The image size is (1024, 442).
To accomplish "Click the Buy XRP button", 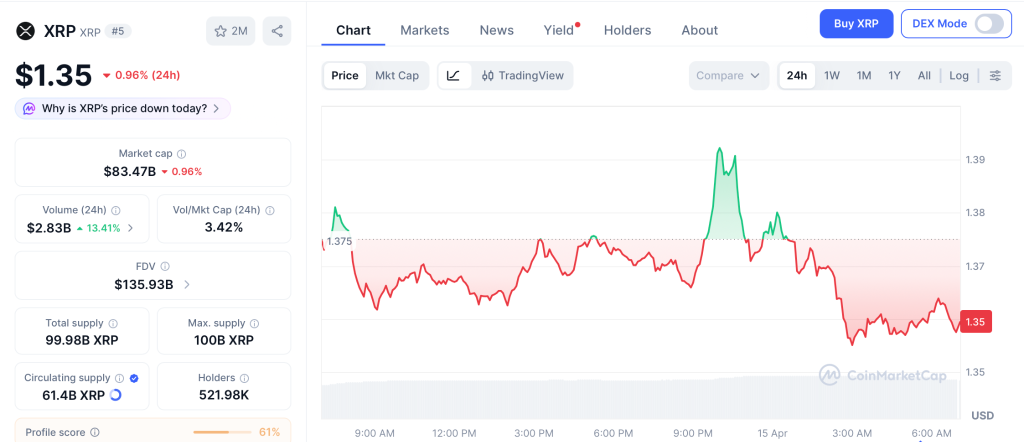I will click(855, 24).
